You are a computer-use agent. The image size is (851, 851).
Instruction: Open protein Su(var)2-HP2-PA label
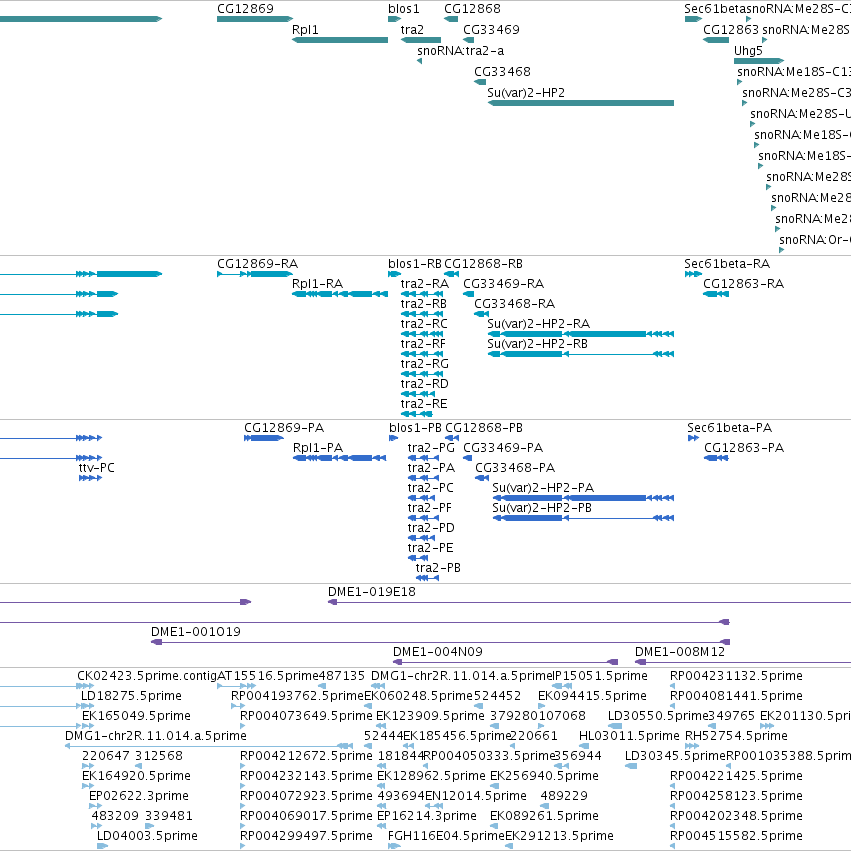[x=543, y=488]
